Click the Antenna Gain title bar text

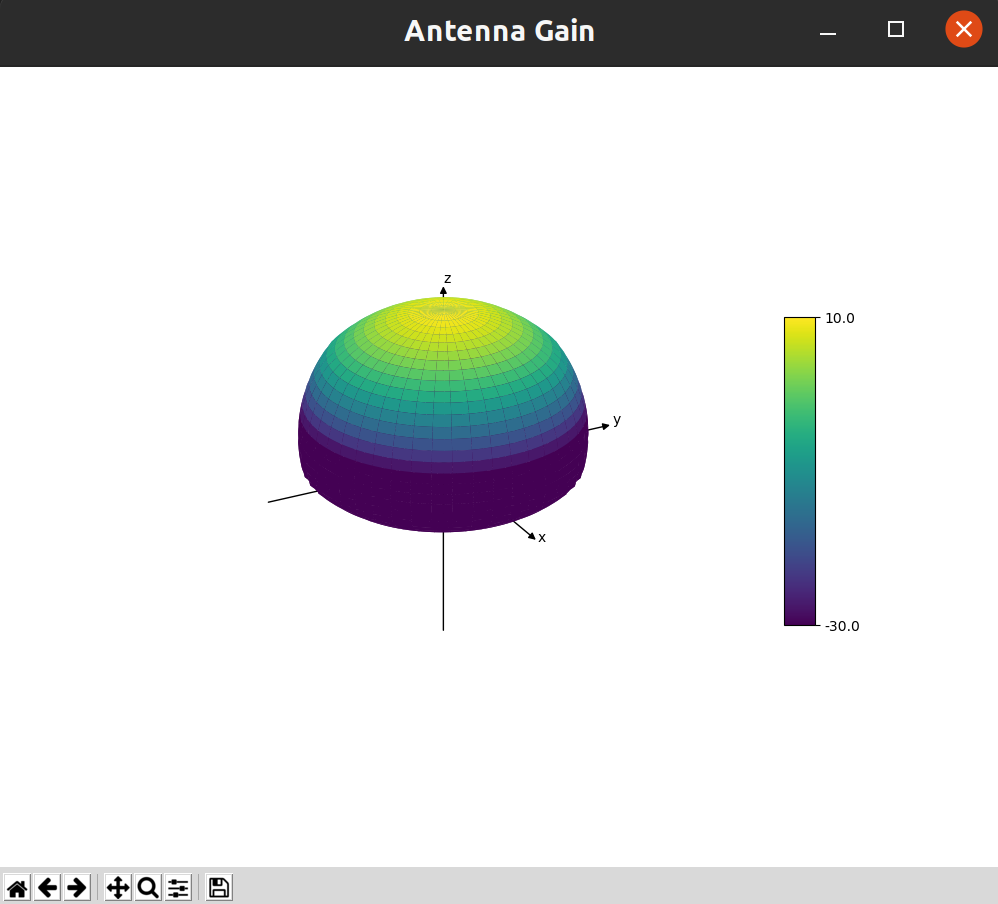pyautogui.click(x=499, y=31)
